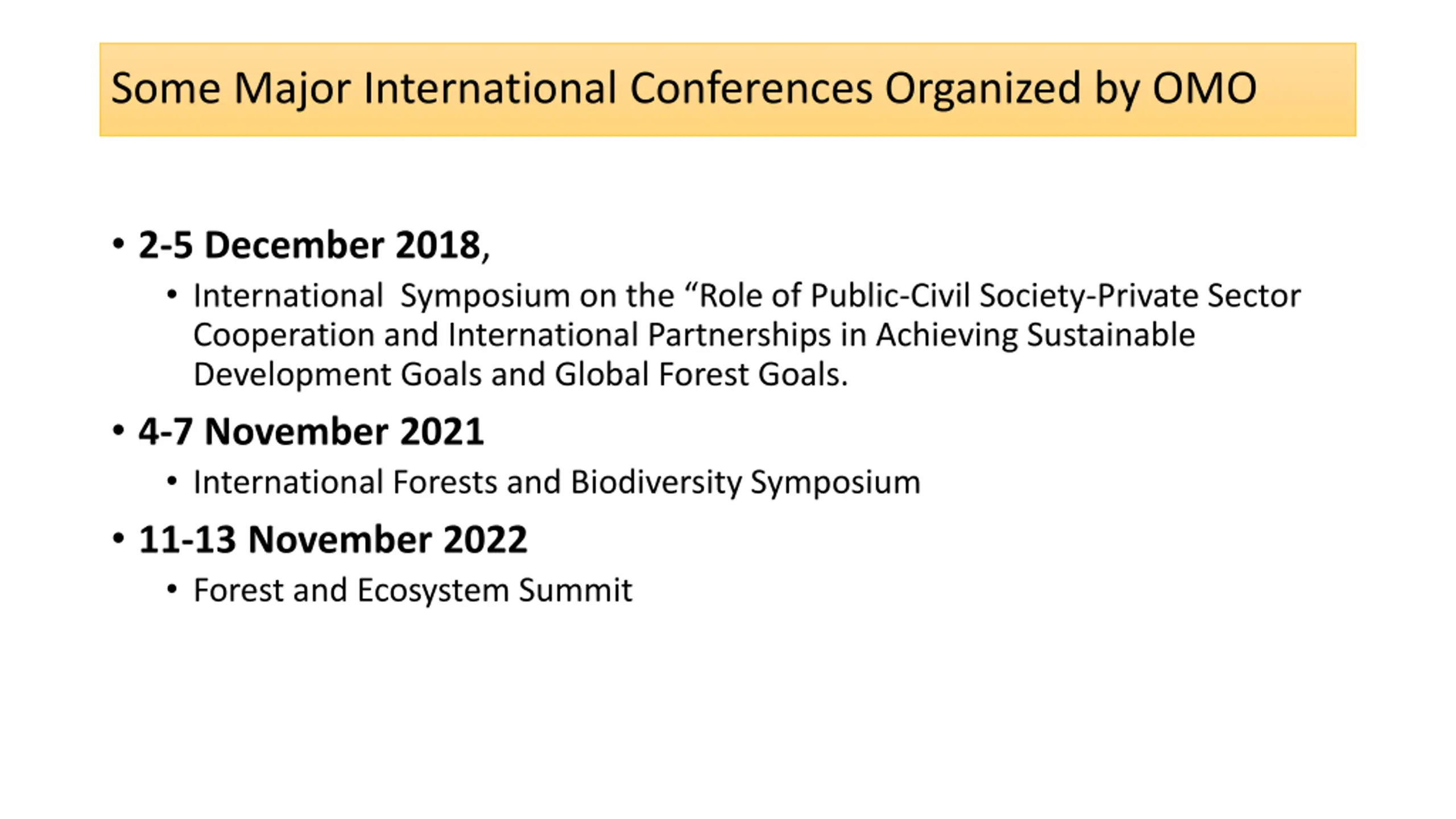
Task: Click the bullet dot before 4-7 November 2021
Action: (x=118, y=431)
